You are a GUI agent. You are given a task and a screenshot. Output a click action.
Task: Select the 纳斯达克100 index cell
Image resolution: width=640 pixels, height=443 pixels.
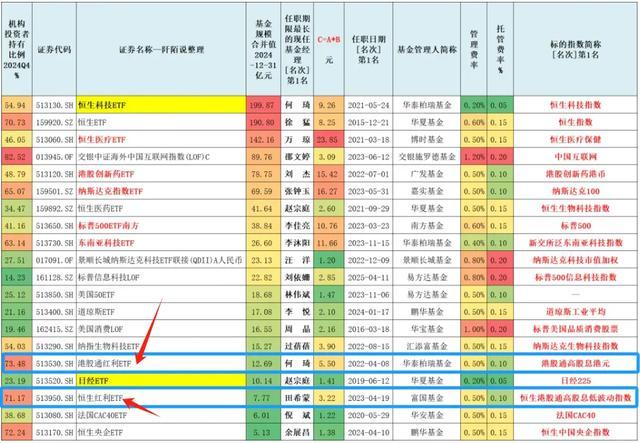coord(575,191)
